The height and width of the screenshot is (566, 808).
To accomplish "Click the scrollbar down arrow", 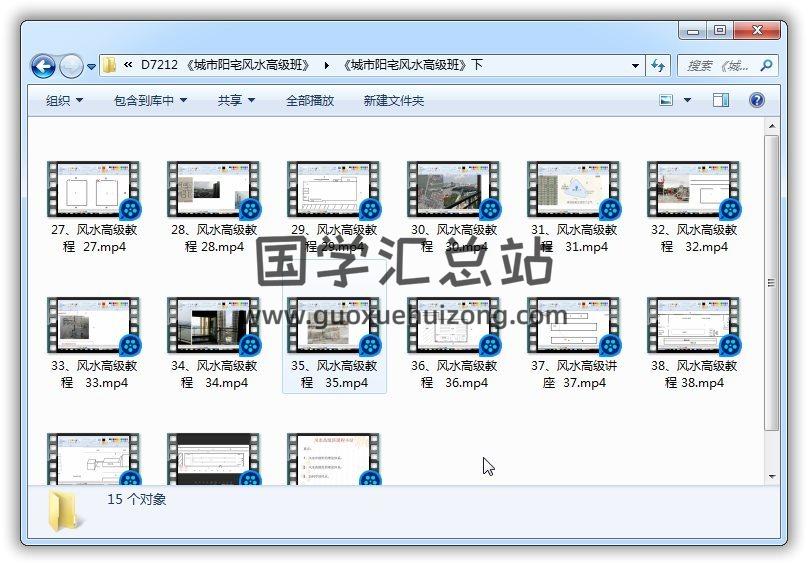I will (771, 476).
